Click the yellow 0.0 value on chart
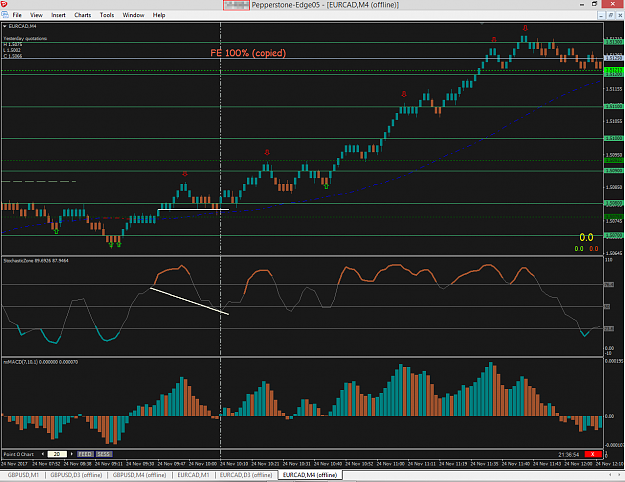The height and width of the screenshot is (482, 625). pyautogui.click(x=586, y=238)
